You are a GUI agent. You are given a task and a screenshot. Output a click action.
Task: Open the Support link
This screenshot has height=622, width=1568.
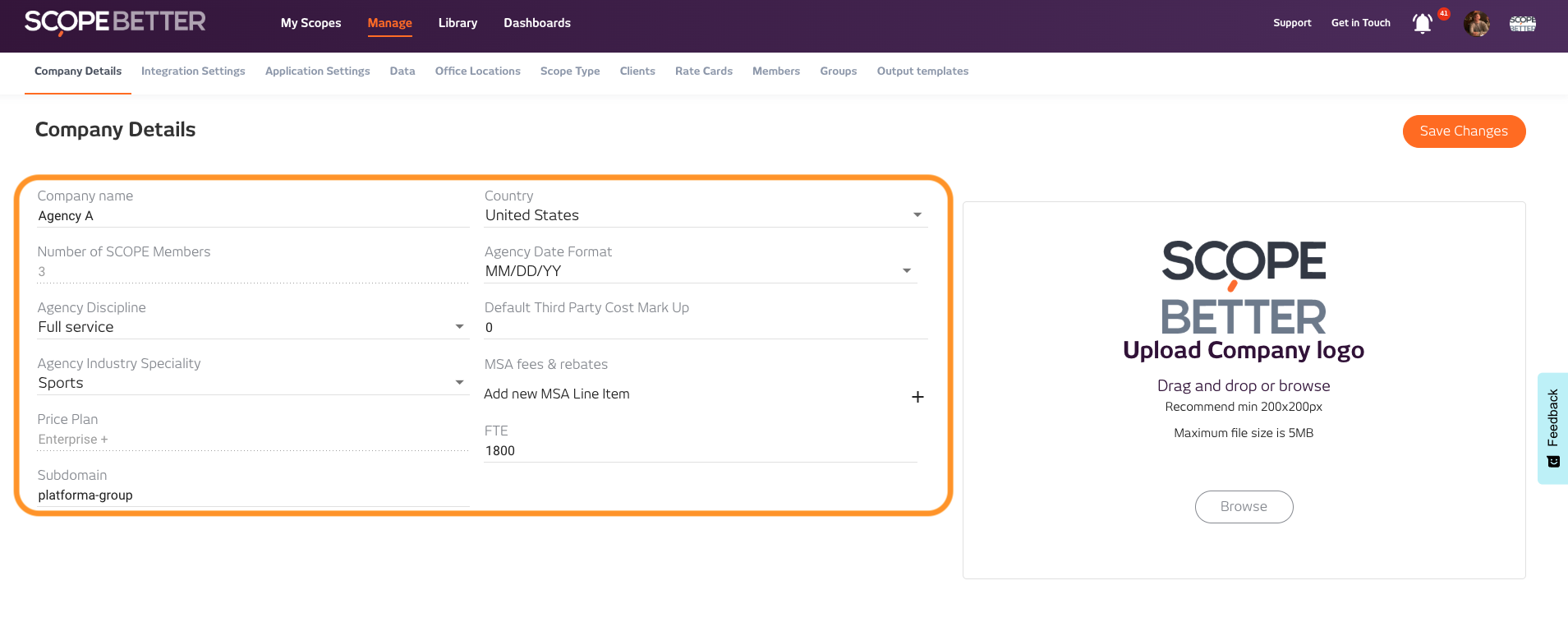[1291, 23]
